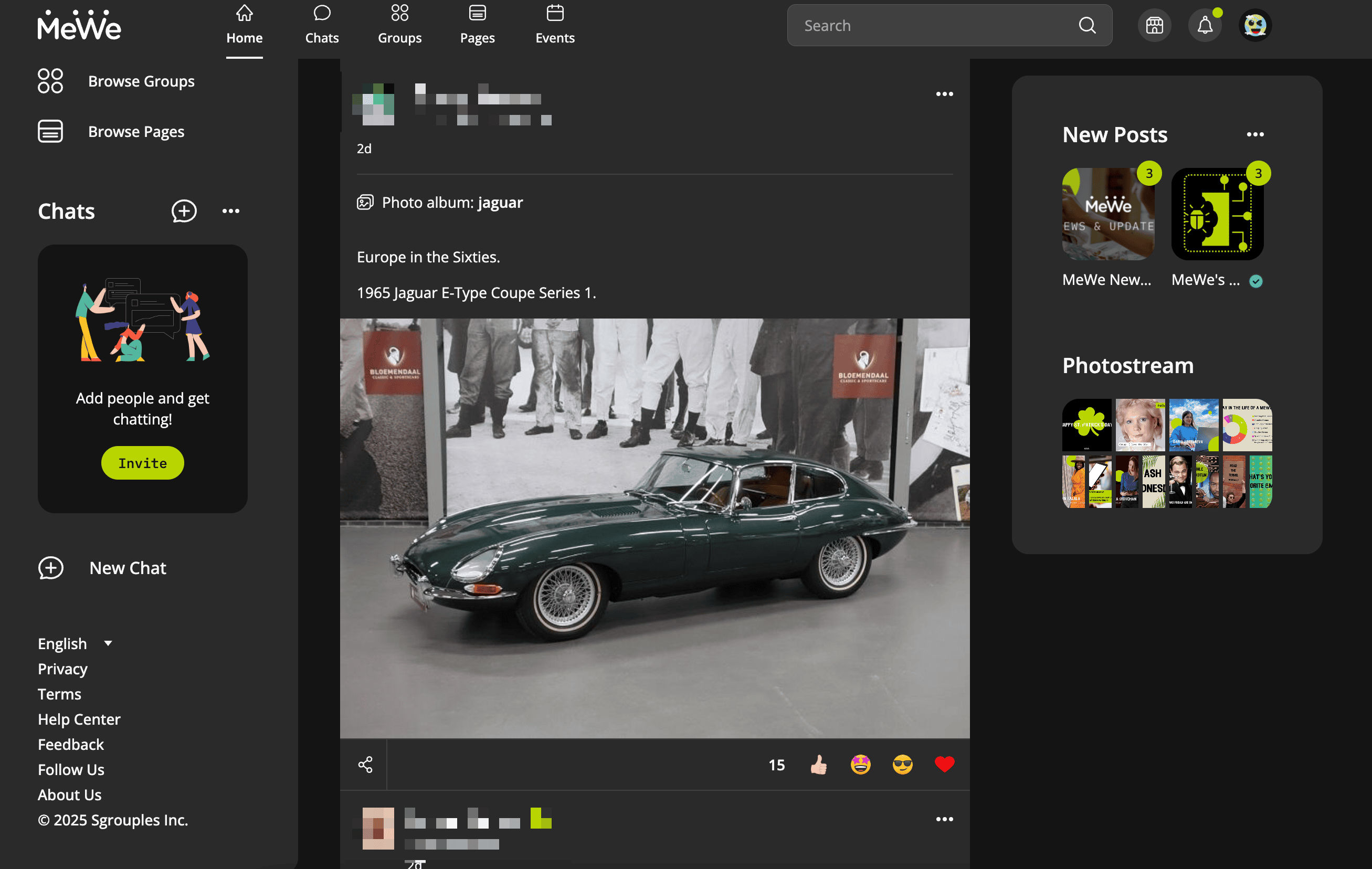Image resolution: width=1372 pixels, height=869 pixels.
Task: Open Chats panel more options
Action: coord(231,211)
